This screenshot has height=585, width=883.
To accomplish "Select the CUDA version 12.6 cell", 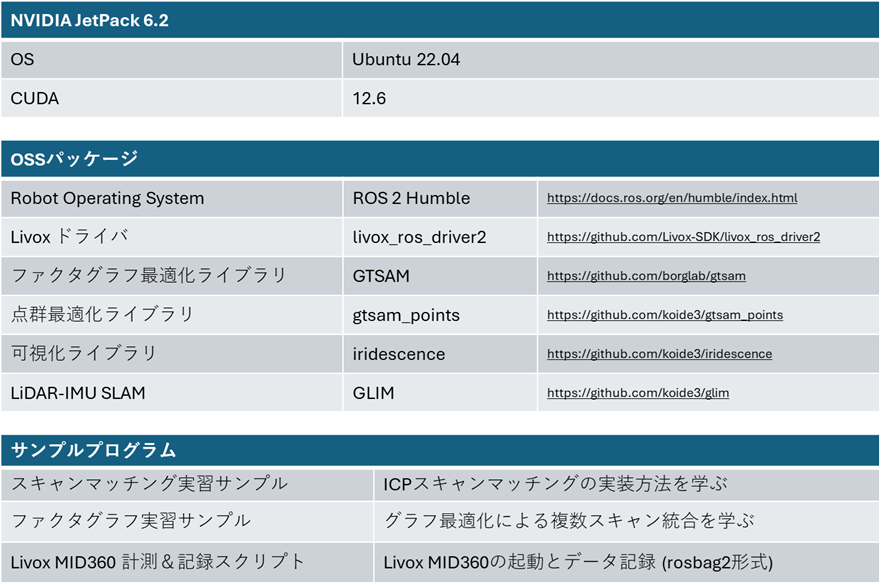I will (x=369, y=99).
